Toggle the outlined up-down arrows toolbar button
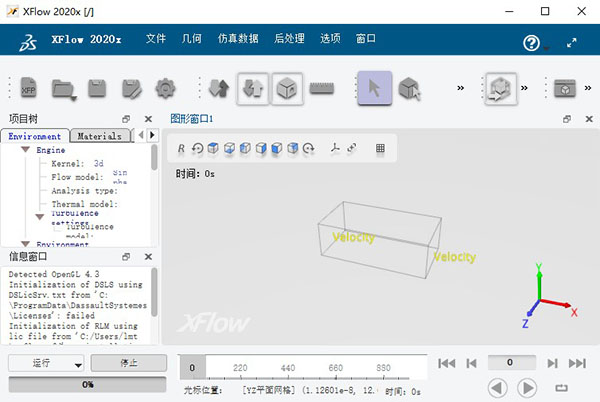The width and height of the screenshot is (600, 402). click(x=253, y=89)
